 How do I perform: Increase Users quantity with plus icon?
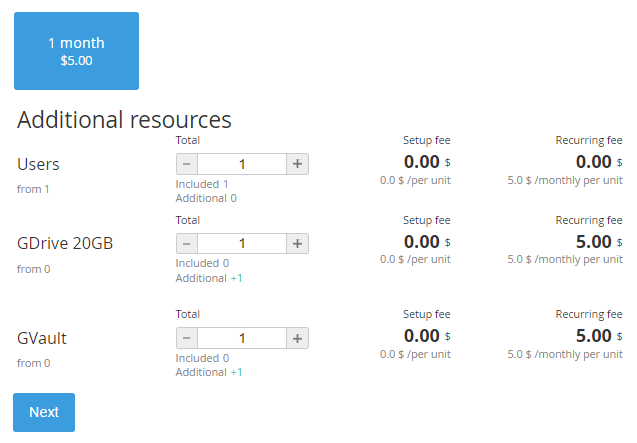(297, 164)
